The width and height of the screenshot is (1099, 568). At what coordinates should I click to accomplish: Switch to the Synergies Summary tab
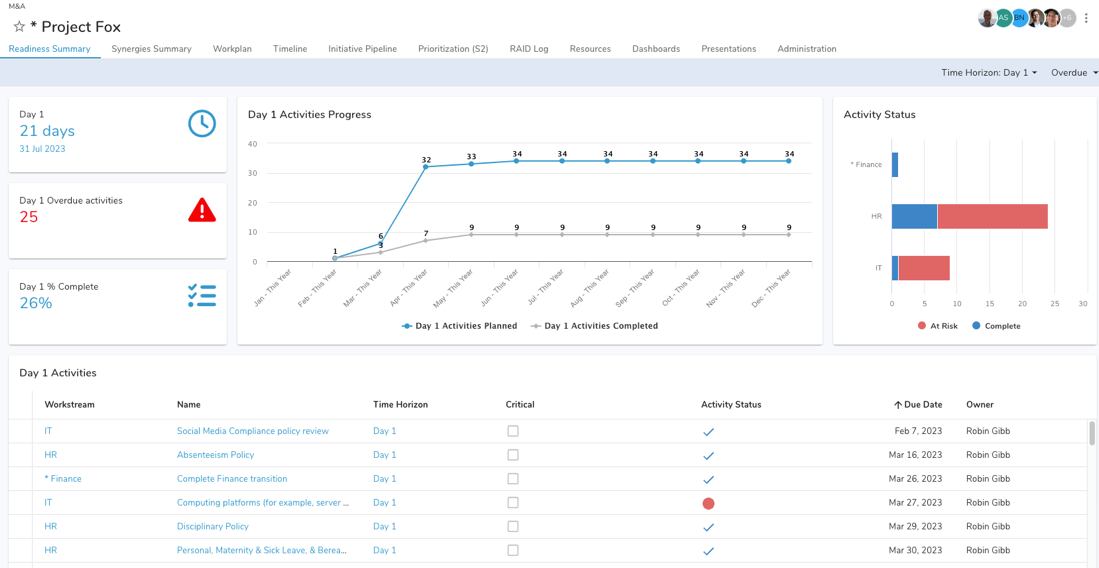point(151,49)
